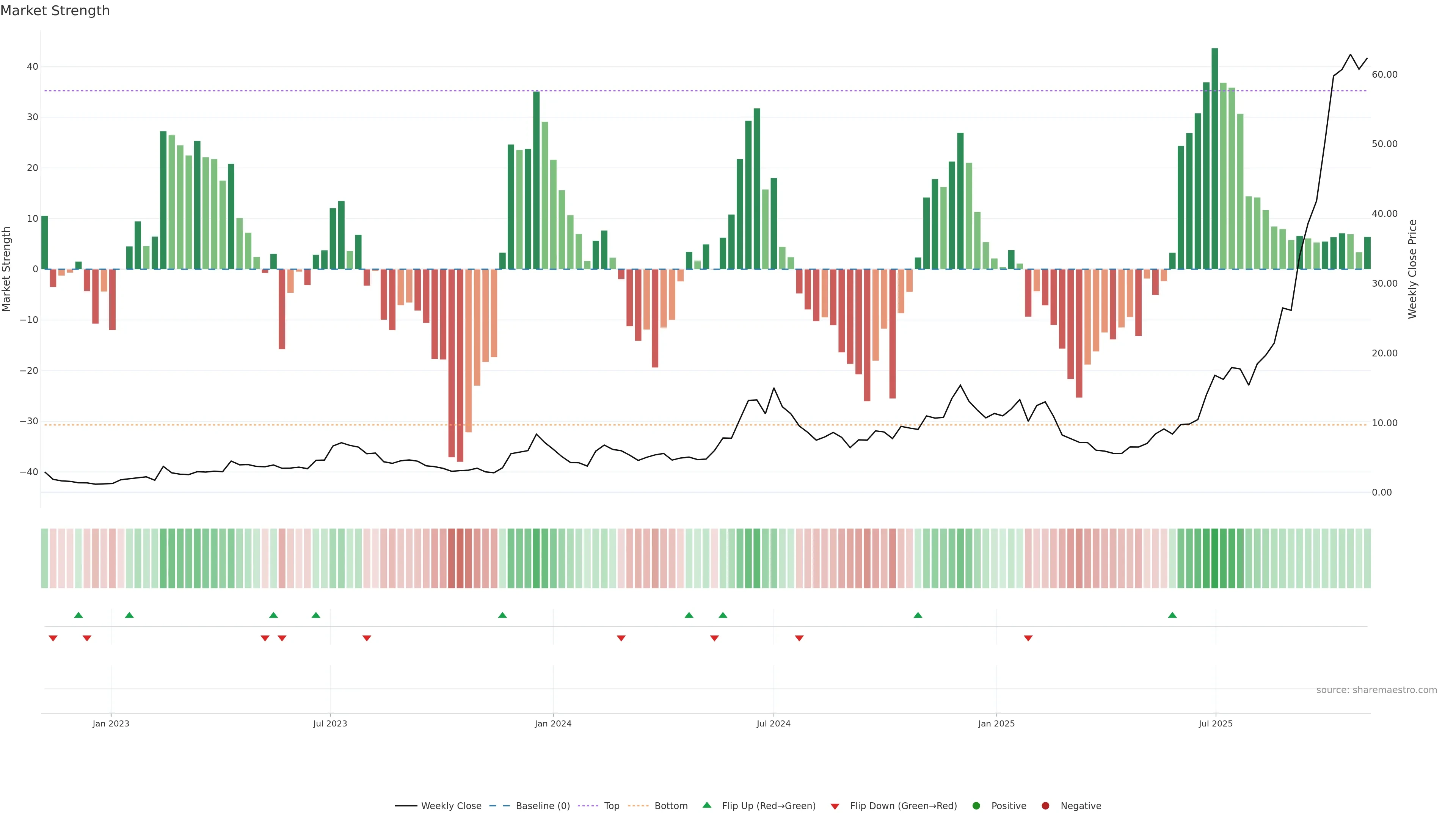Click Flip Up green triangle legend icon
Screen dimensions: 1456x819
(706, 805)
